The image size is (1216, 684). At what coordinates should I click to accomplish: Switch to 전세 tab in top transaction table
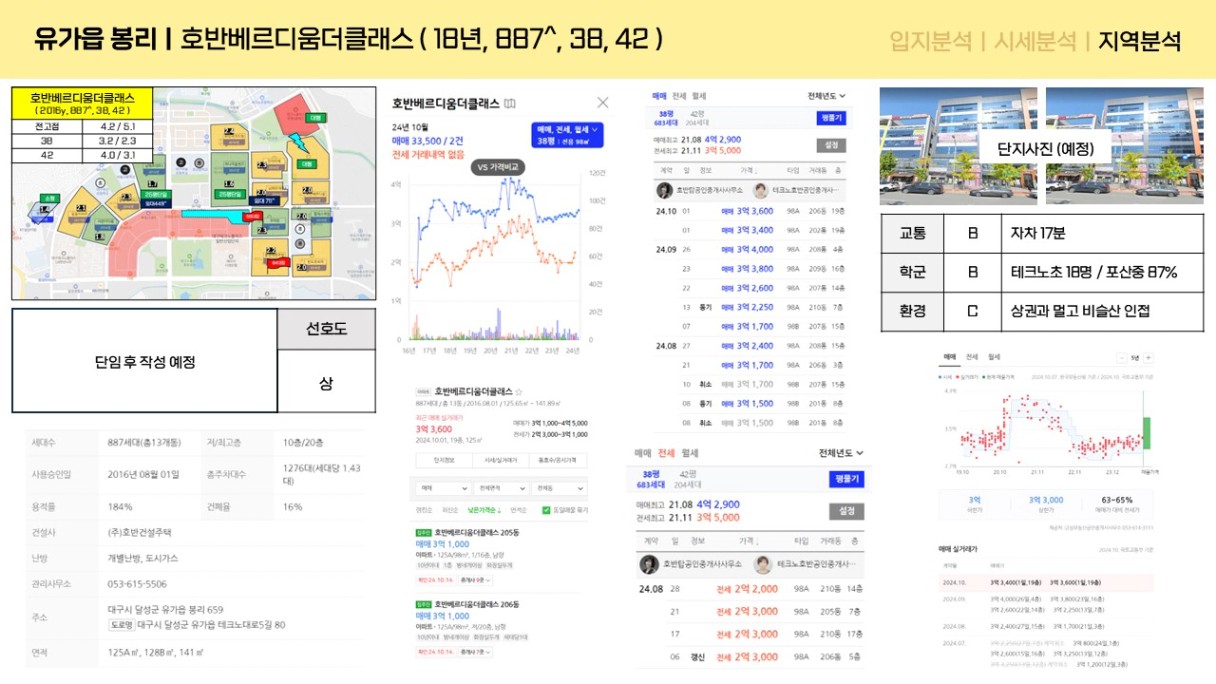coord(678,96)
